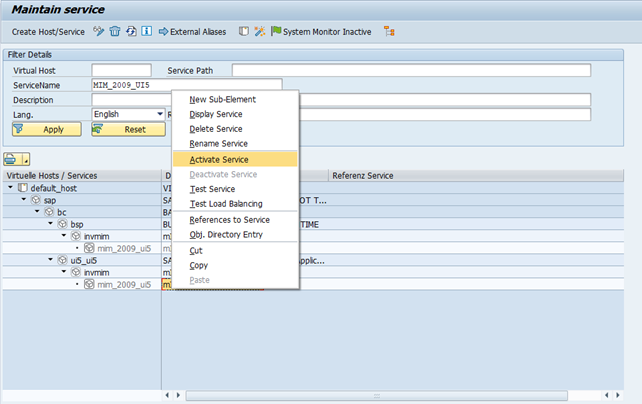Select Delete Service menu entry
This screenshot has height=404, width=642.
coord(215,129)
